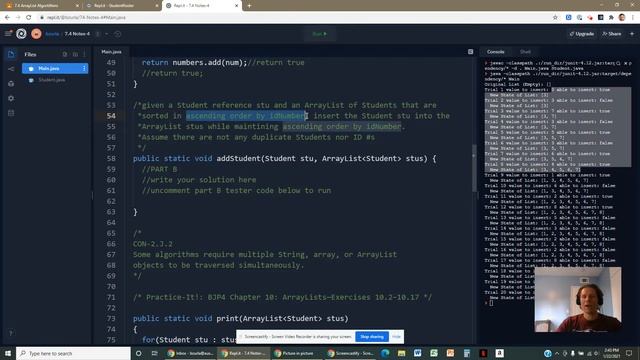Open the Replit hamburger sidebar menu
Image resolution: width=640 pixels, height=360 pixels.
pos(8,34)
